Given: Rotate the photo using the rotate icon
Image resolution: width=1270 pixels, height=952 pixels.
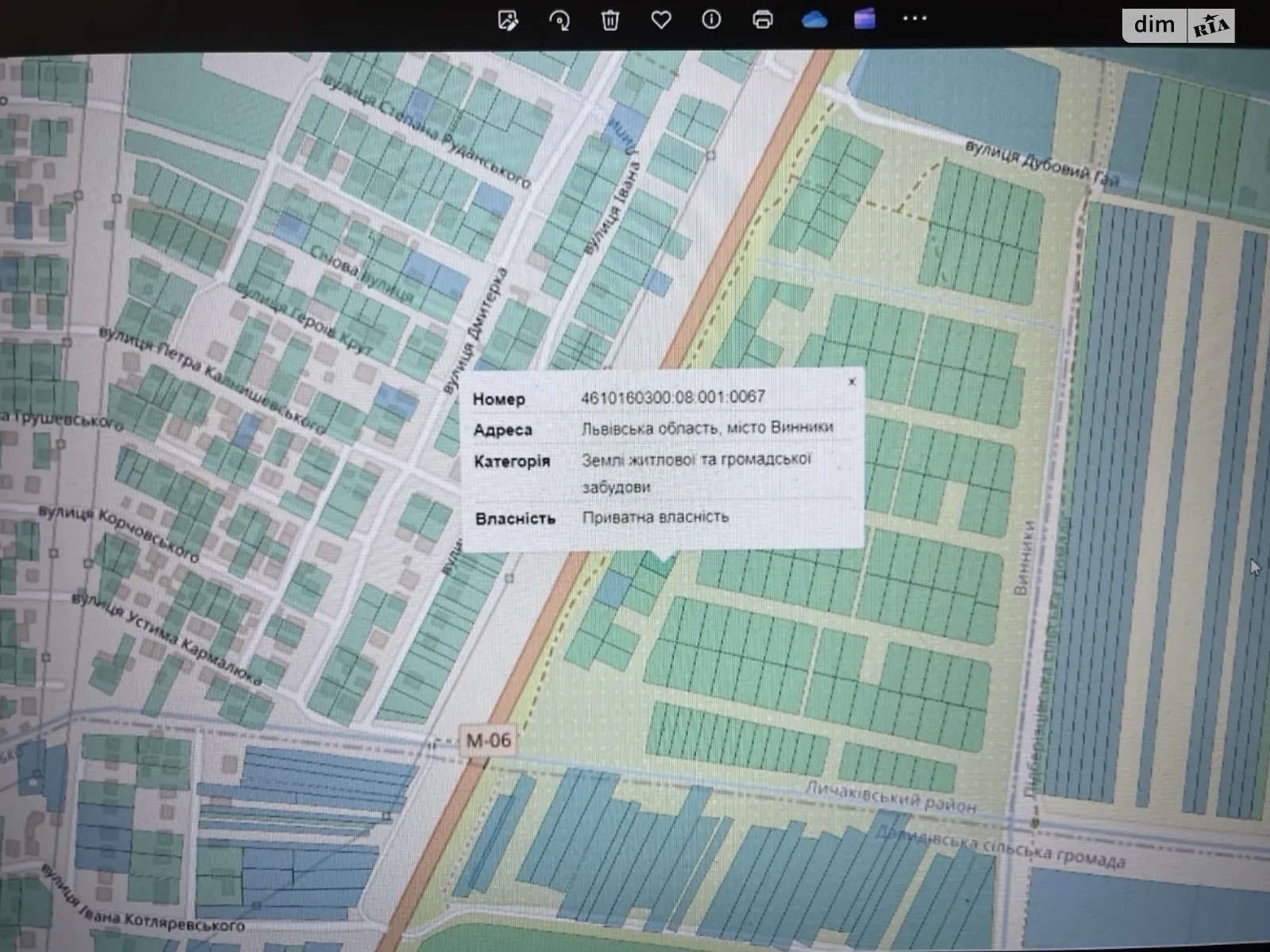Looking at the screenshot, I should 560,21.
